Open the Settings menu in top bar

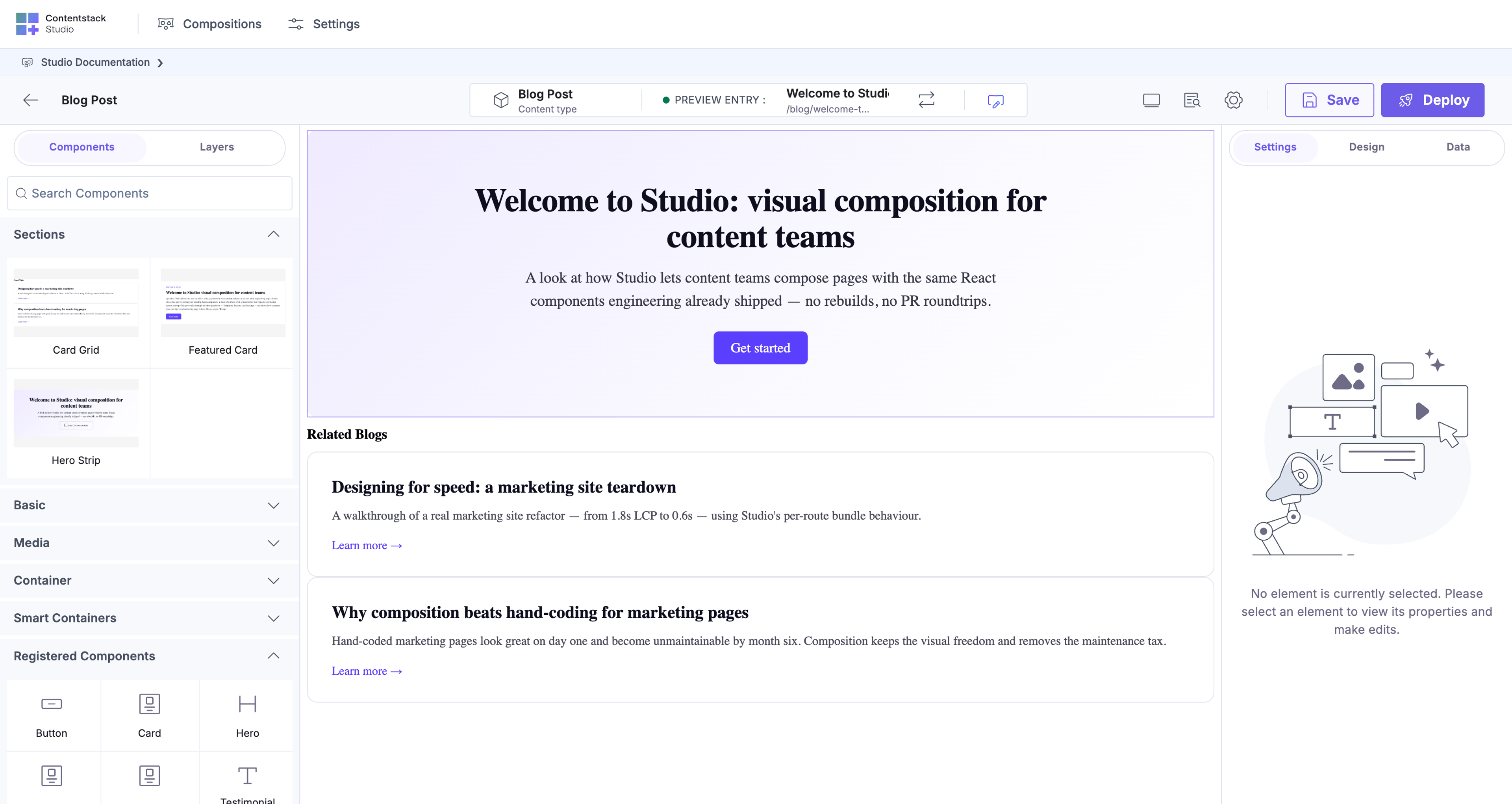323,24
